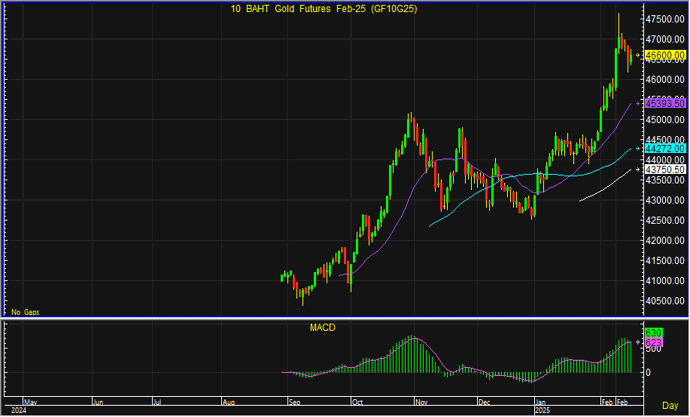
Task: Select Sep on the time axis
Action: pyautogui.click(x=293, y=401)
